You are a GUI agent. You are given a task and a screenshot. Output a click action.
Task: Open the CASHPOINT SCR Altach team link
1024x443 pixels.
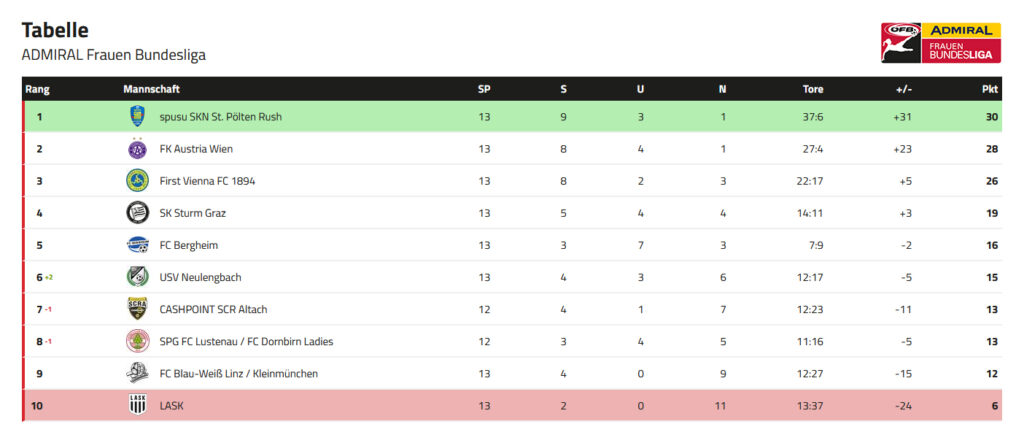[x=214, y=310]
